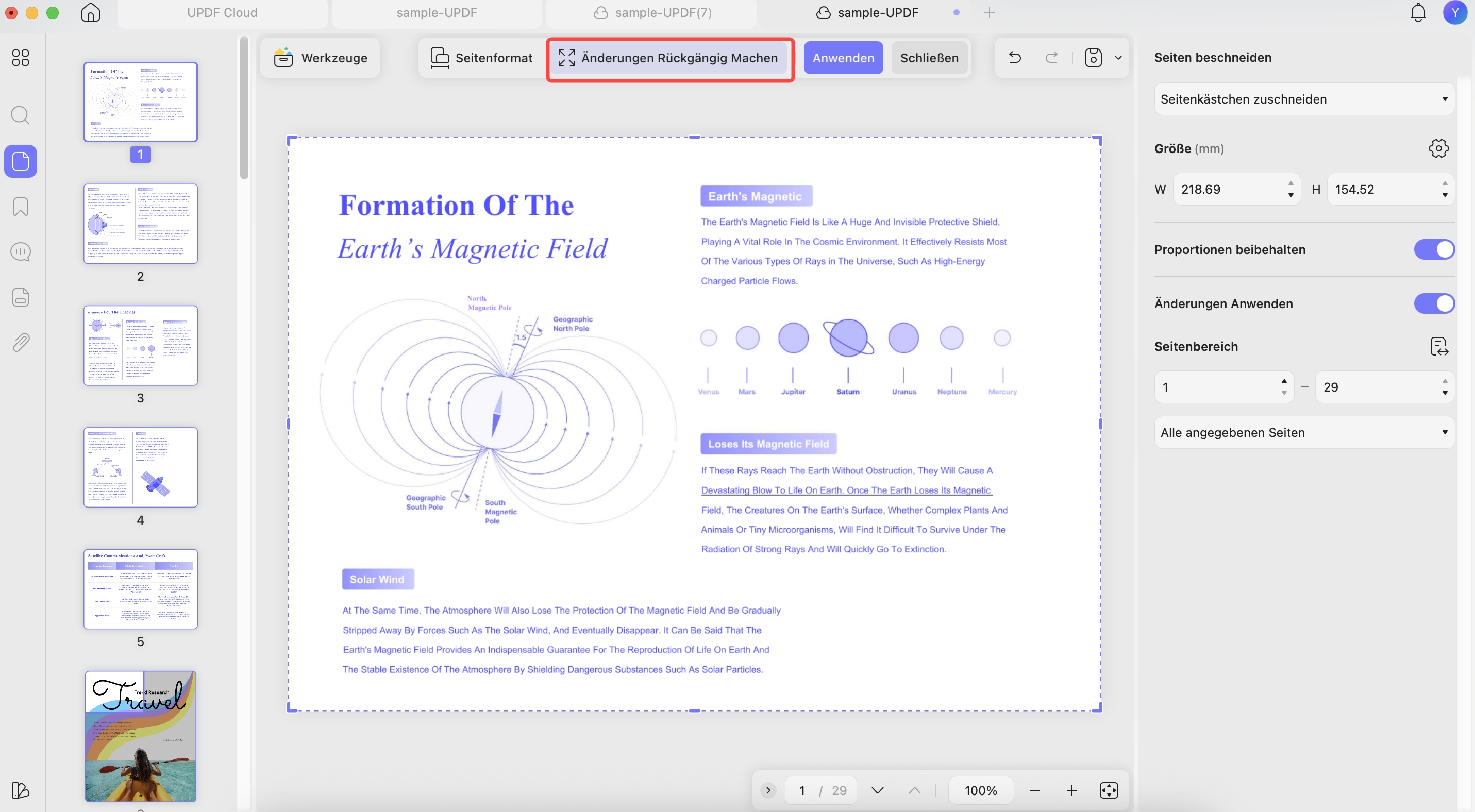Image resolution: width=1475 pixels, height=812 pixels.
Task: Zoom in with the plus icon
Action: (x=1071, y=790)
